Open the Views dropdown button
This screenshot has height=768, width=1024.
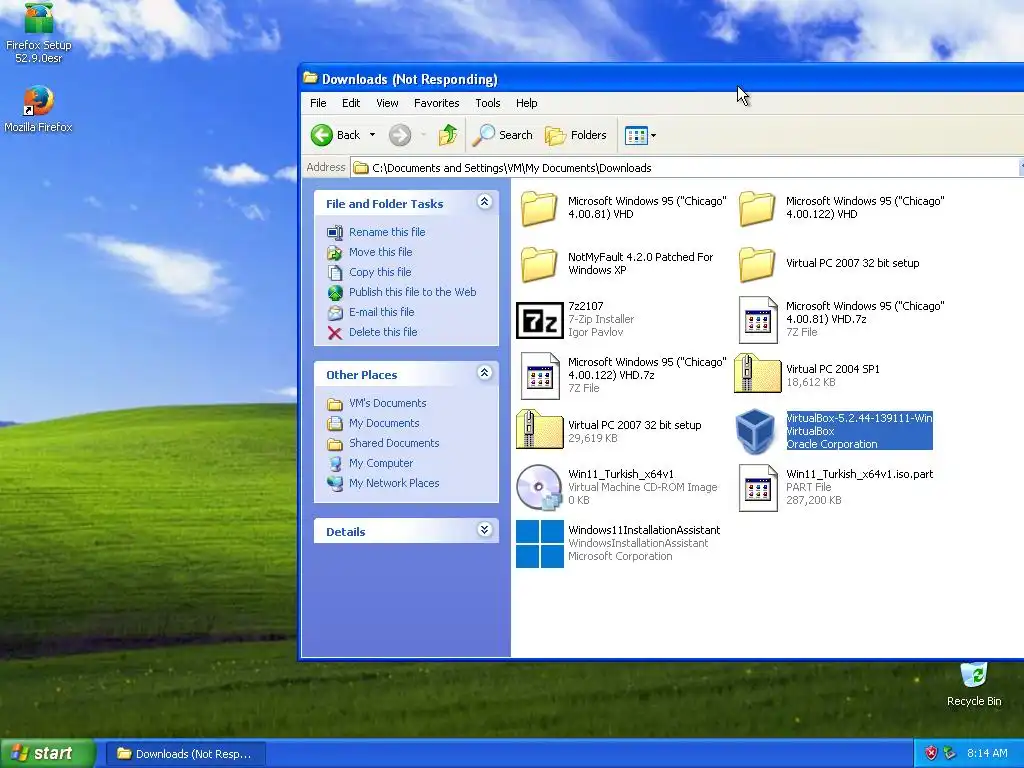(x=640, y=135)
